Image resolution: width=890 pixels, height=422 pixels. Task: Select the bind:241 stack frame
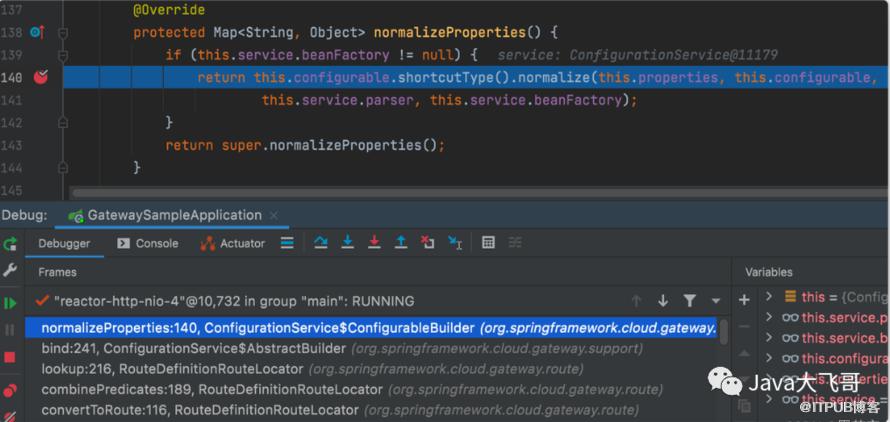193,349
